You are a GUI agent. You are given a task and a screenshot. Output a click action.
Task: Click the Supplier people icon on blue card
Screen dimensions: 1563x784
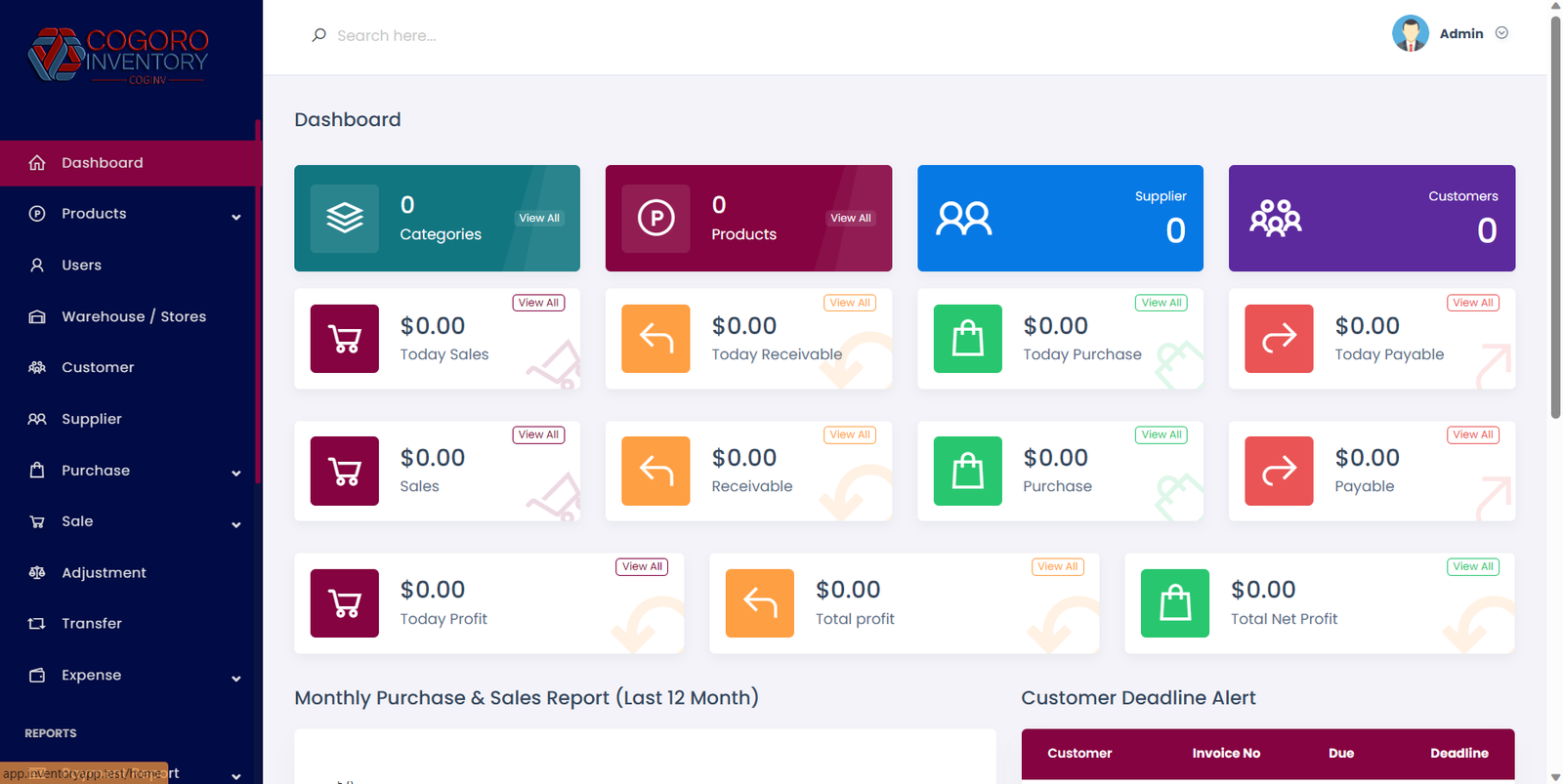(x=963, y=219)
